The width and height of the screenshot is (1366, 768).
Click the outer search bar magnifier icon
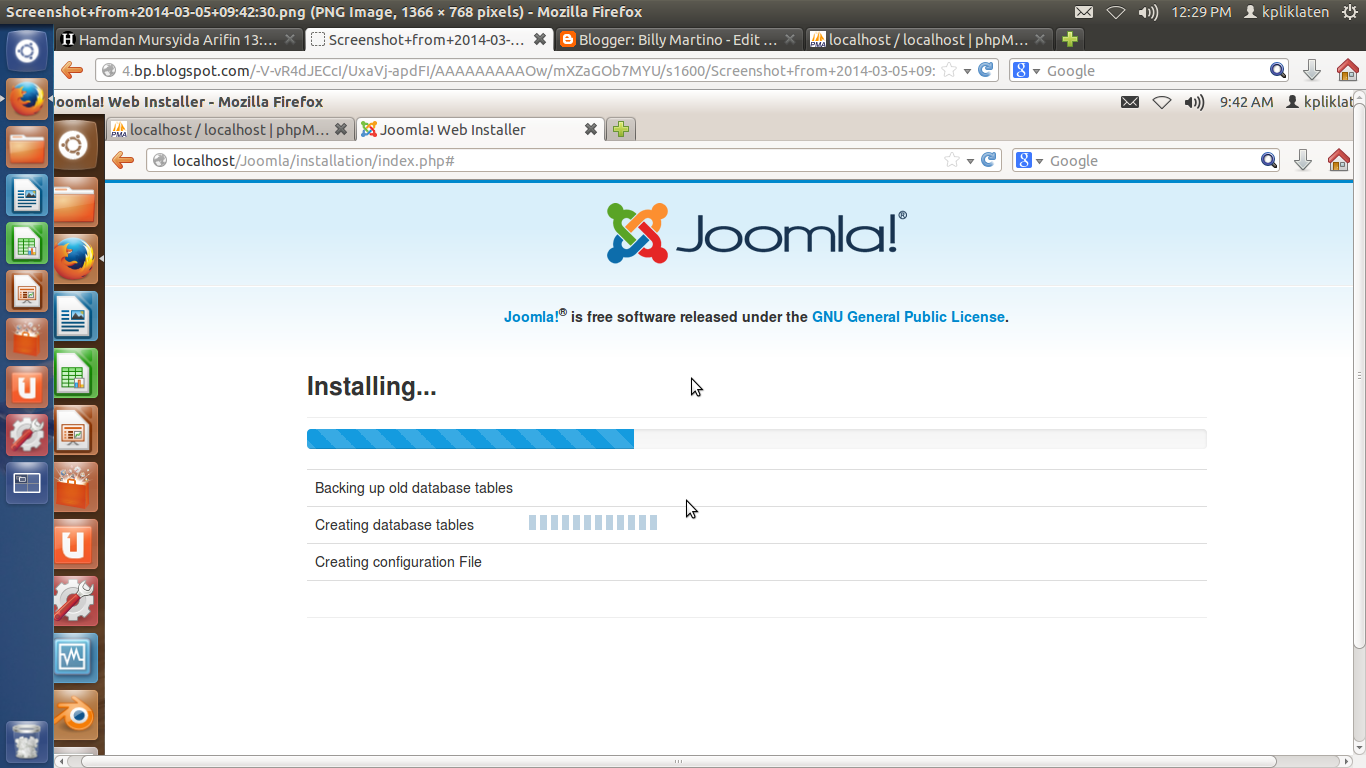coord(1278,70)
